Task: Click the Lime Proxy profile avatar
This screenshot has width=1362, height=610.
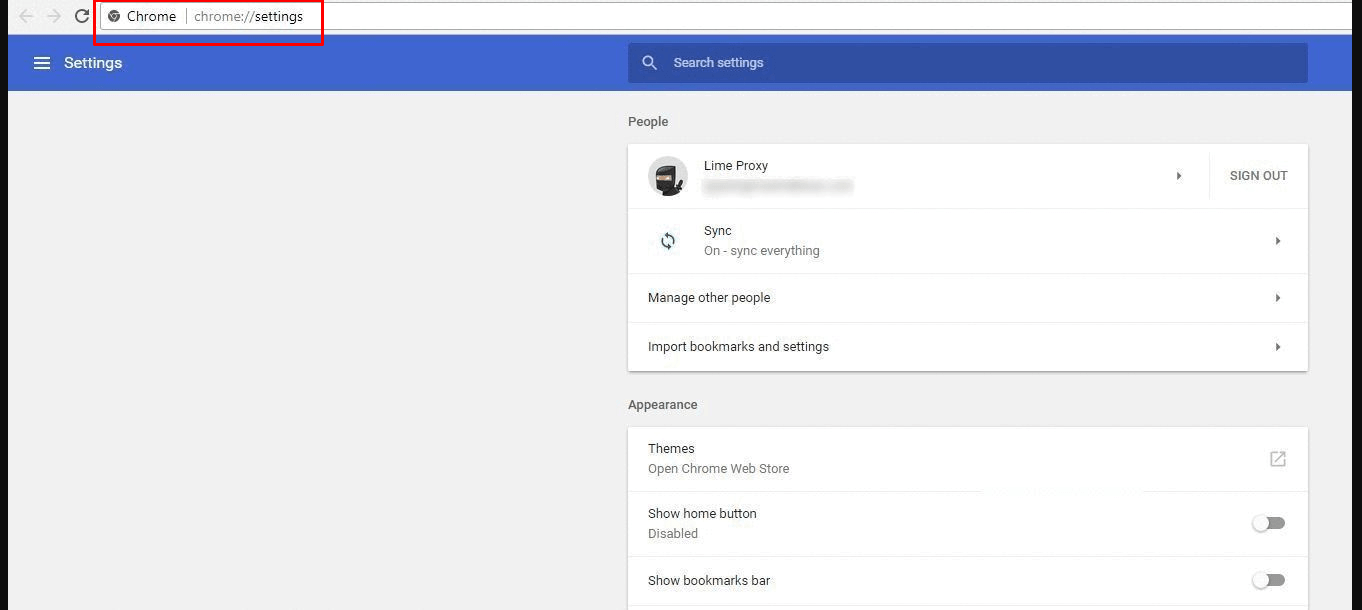Action: point(667,176)
